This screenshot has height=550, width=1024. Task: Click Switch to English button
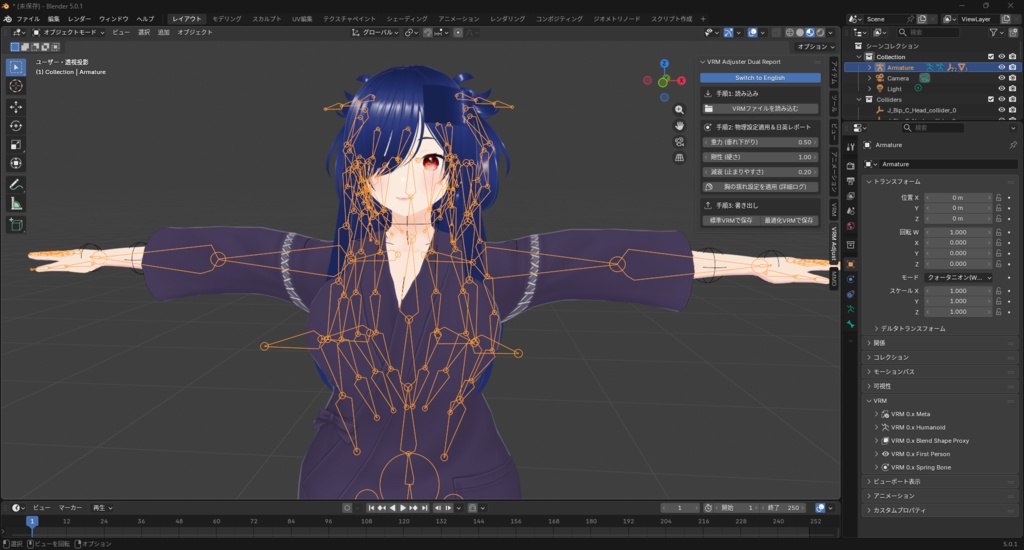tap(760, 78)
